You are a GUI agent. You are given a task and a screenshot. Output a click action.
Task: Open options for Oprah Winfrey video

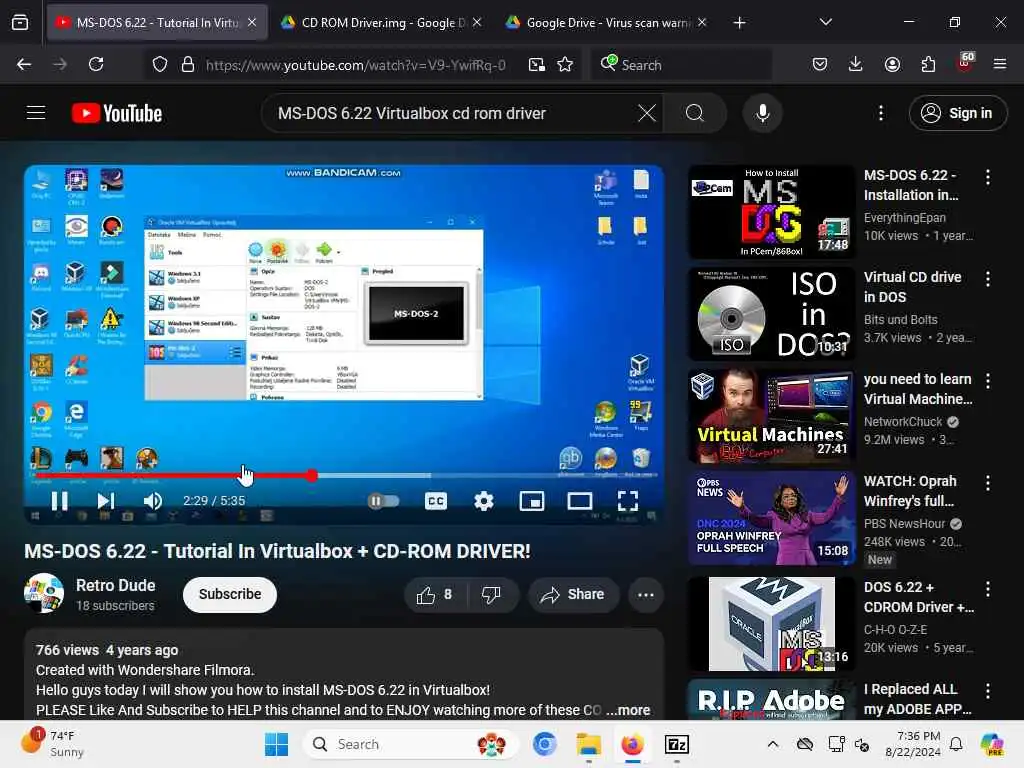coord(987,483)
